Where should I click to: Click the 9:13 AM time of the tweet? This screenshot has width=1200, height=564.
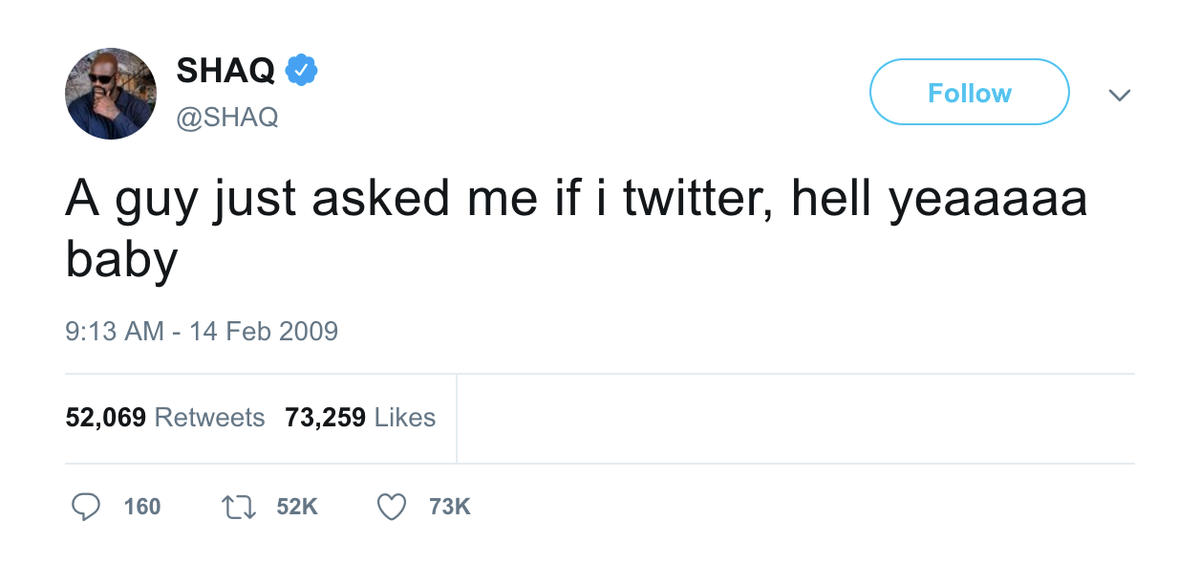114,331
